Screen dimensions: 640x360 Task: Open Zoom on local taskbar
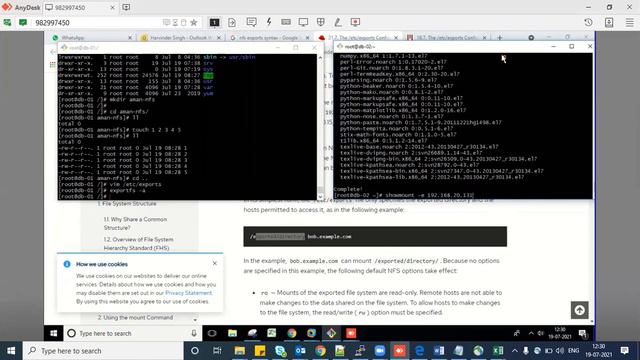[380, 351]
